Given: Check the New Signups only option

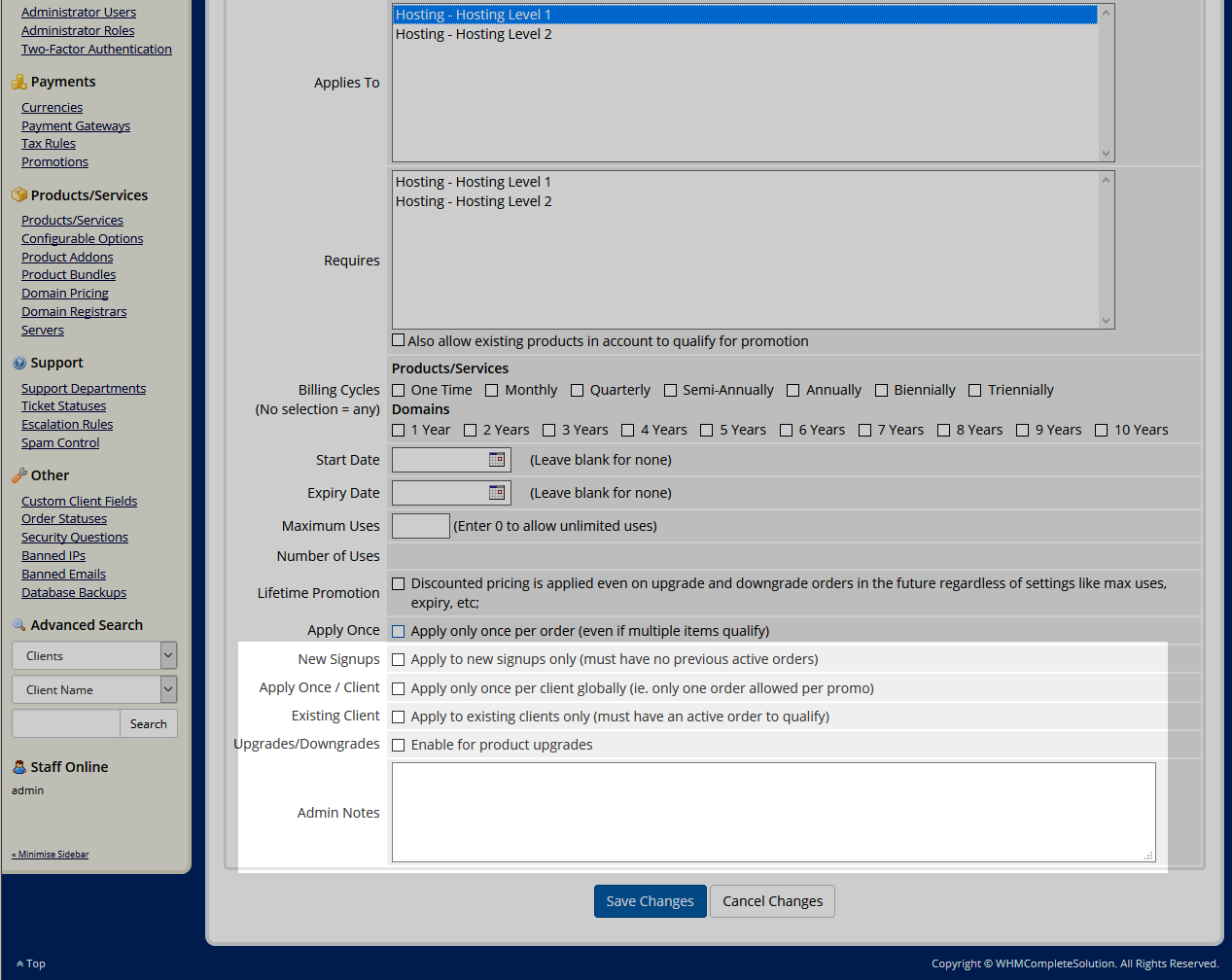Looking at the screenshot, I should coord(399,660).
